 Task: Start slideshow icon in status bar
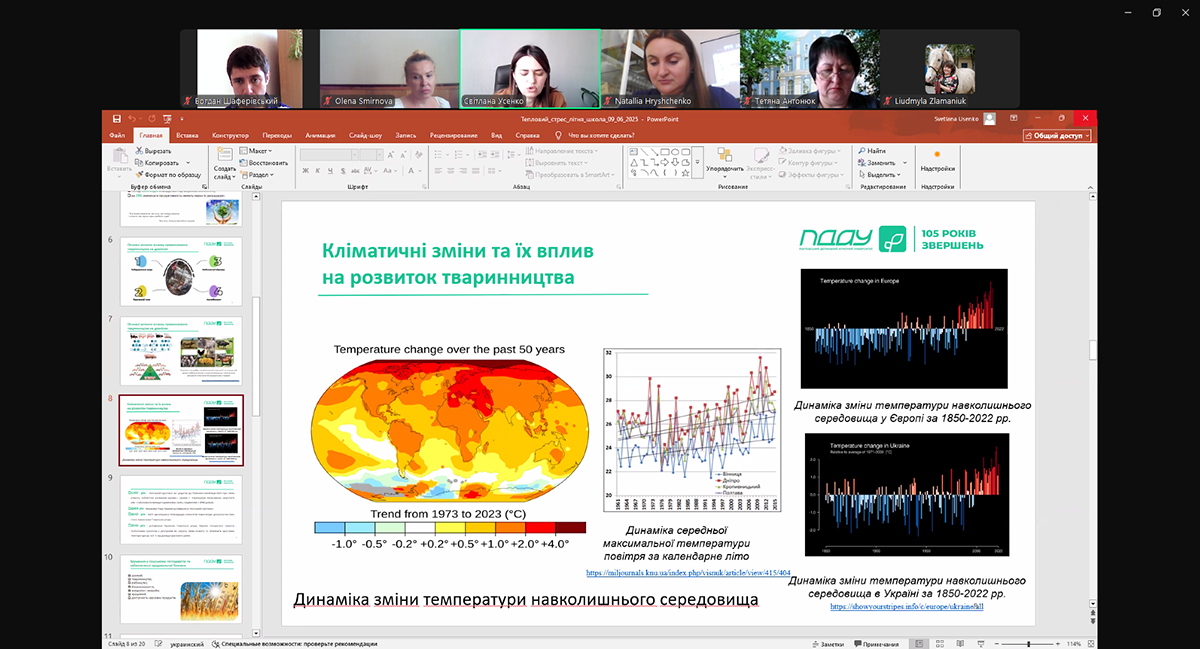[981, 644]
